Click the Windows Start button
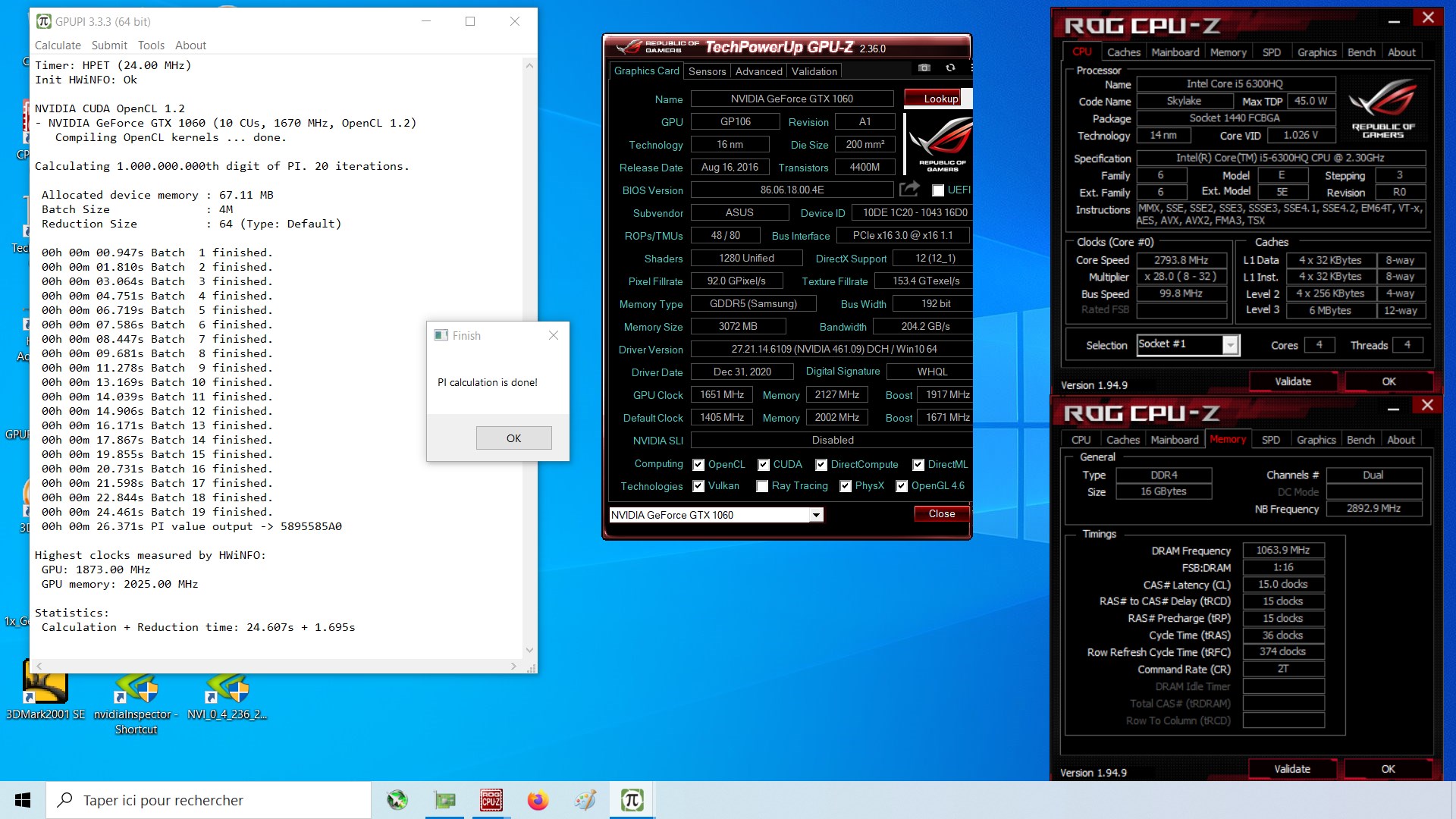This screenshot has width=1456, height=819. 23,800
